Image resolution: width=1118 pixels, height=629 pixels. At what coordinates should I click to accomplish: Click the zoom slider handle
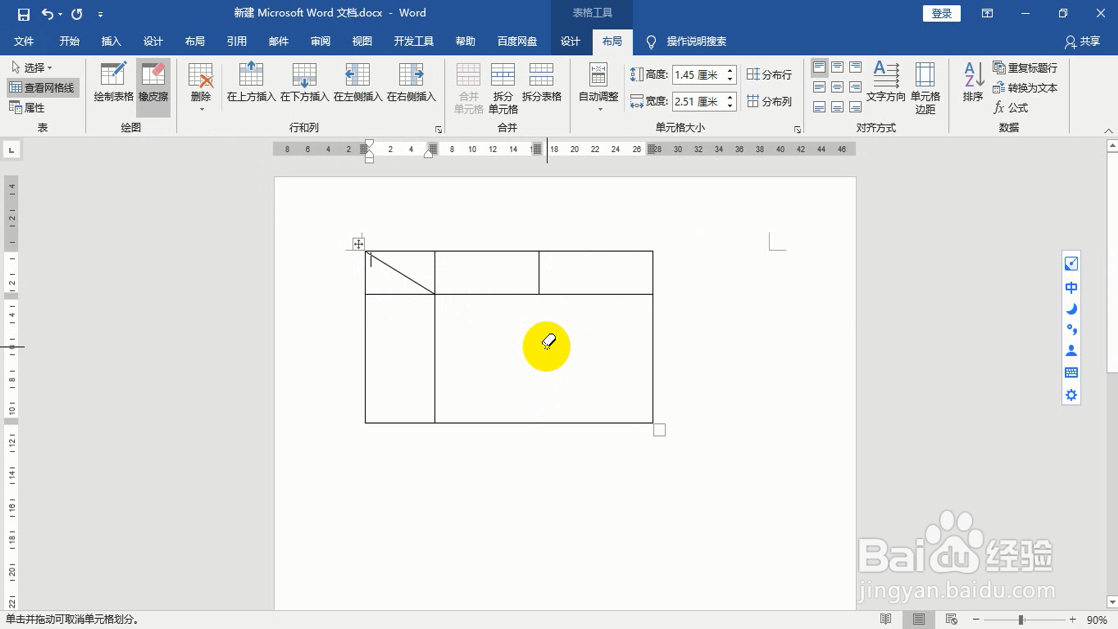(1021, 619)
